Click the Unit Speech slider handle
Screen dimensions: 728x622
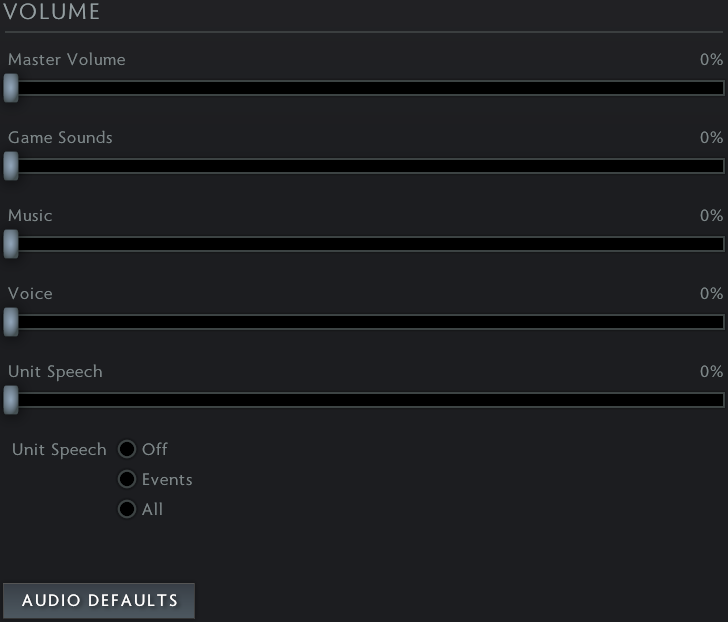pyautogui.click(x=10, y=400)
